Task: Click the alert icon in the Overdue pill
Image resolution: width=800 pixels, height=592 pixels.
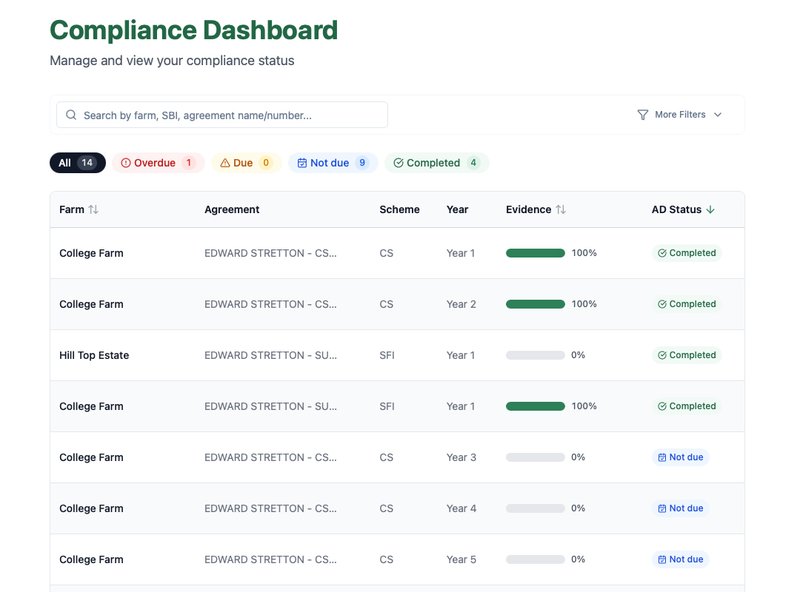Action: pos(124,162)
